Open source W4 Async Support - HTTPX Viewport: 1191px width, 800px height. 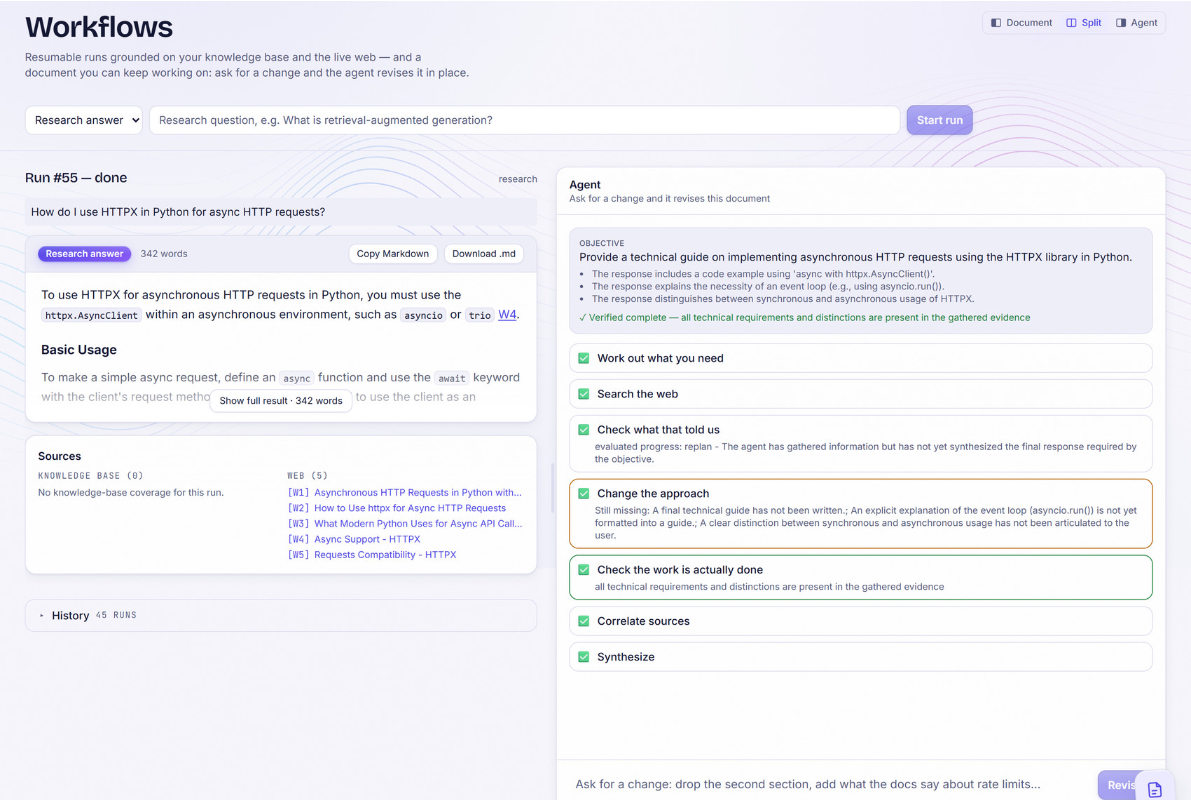tap(354, 539)
